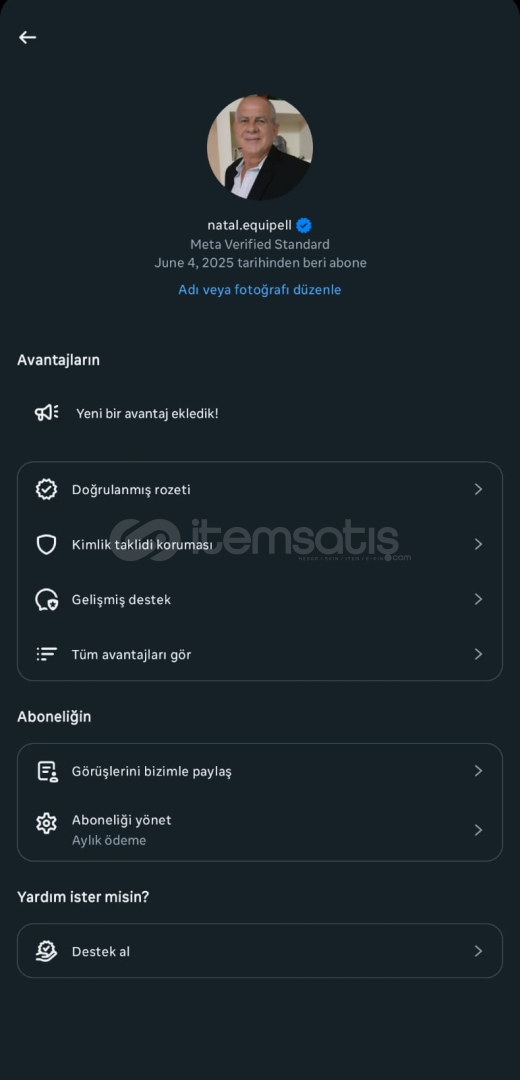The height and width of the screenshot is (1080, 520).
Task: Open Tüm avantajları gör menu item
Action: click(x=260, y=654)
